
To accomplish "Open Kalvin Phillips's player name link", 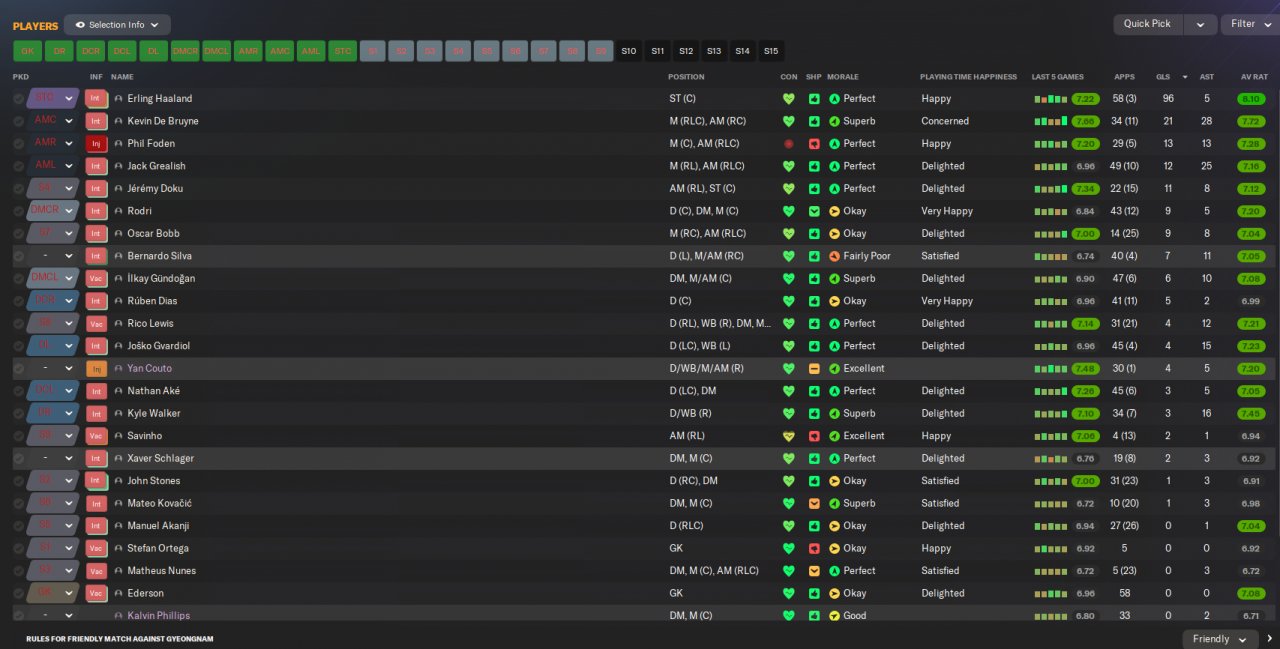I will point(158,616).
